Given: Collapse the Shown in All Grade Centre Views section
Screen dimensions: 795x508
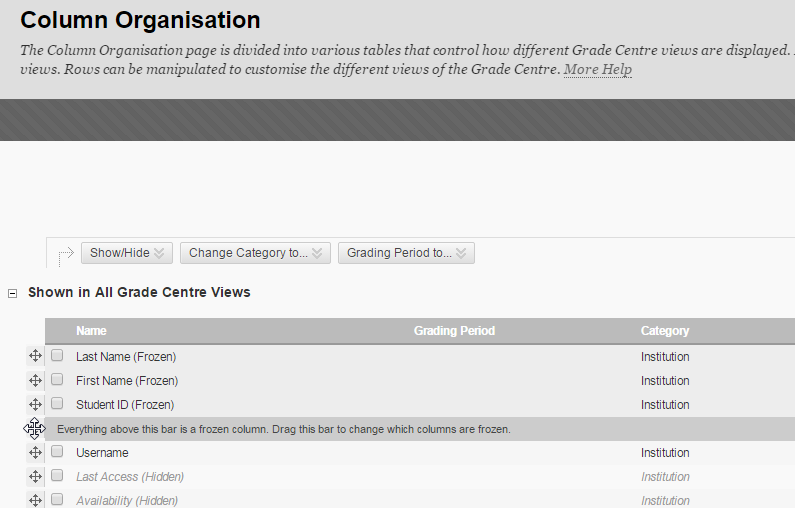Looking at the screenshot, I should click(12, 293).
